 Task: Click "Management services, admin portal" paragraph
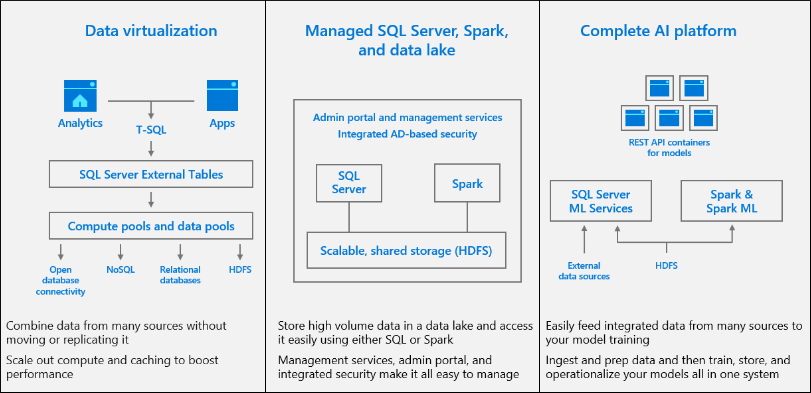(x=398, y=366)
